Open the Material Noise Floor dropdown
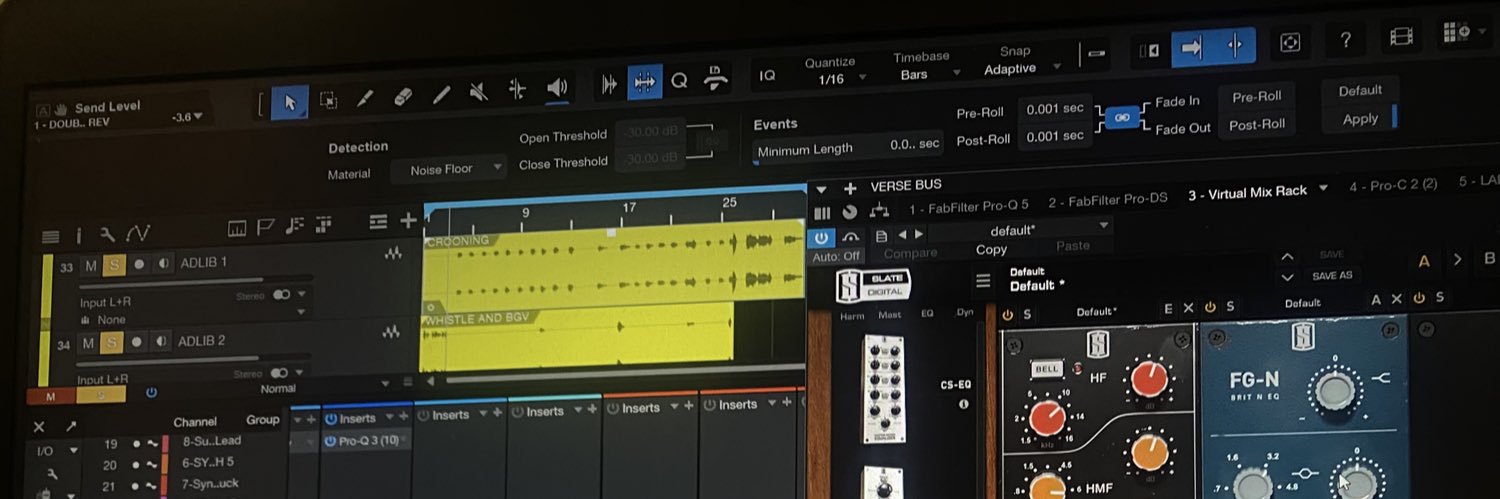Image resolution: width=1500 pixels, height=499 pixels. (x=447, y=170)
